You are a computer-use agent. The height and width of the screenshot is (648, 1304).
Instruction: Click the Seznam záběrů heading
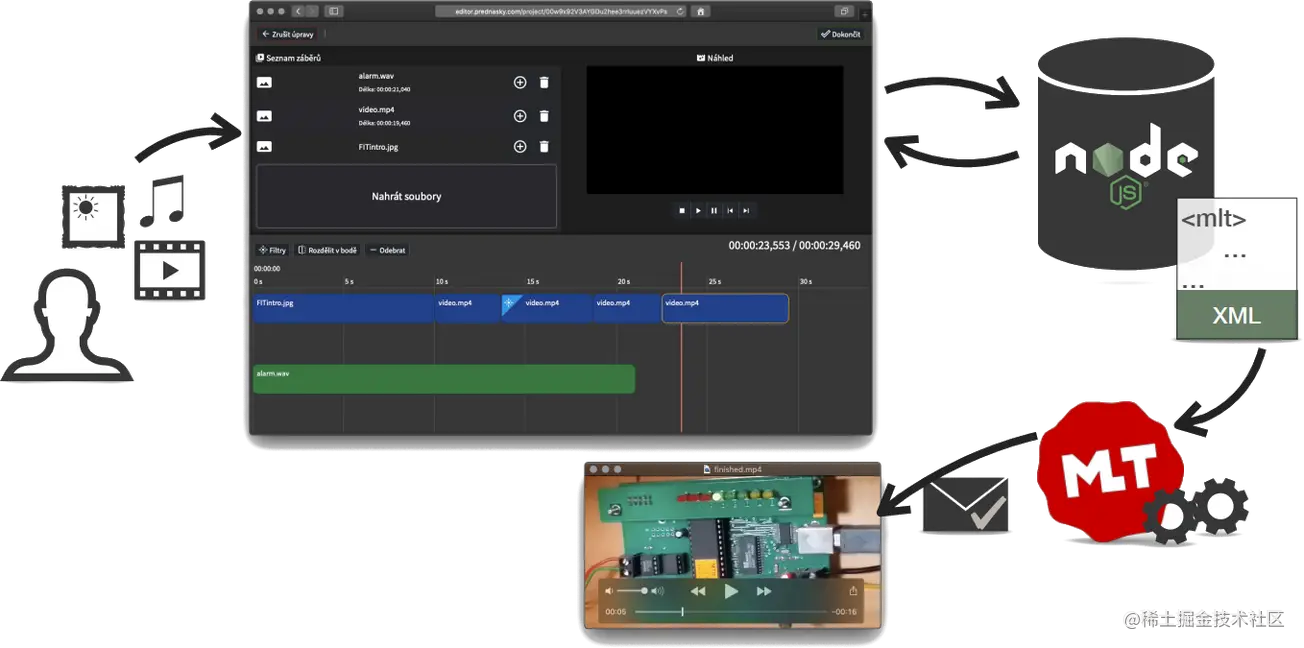(x=288, y=58)
